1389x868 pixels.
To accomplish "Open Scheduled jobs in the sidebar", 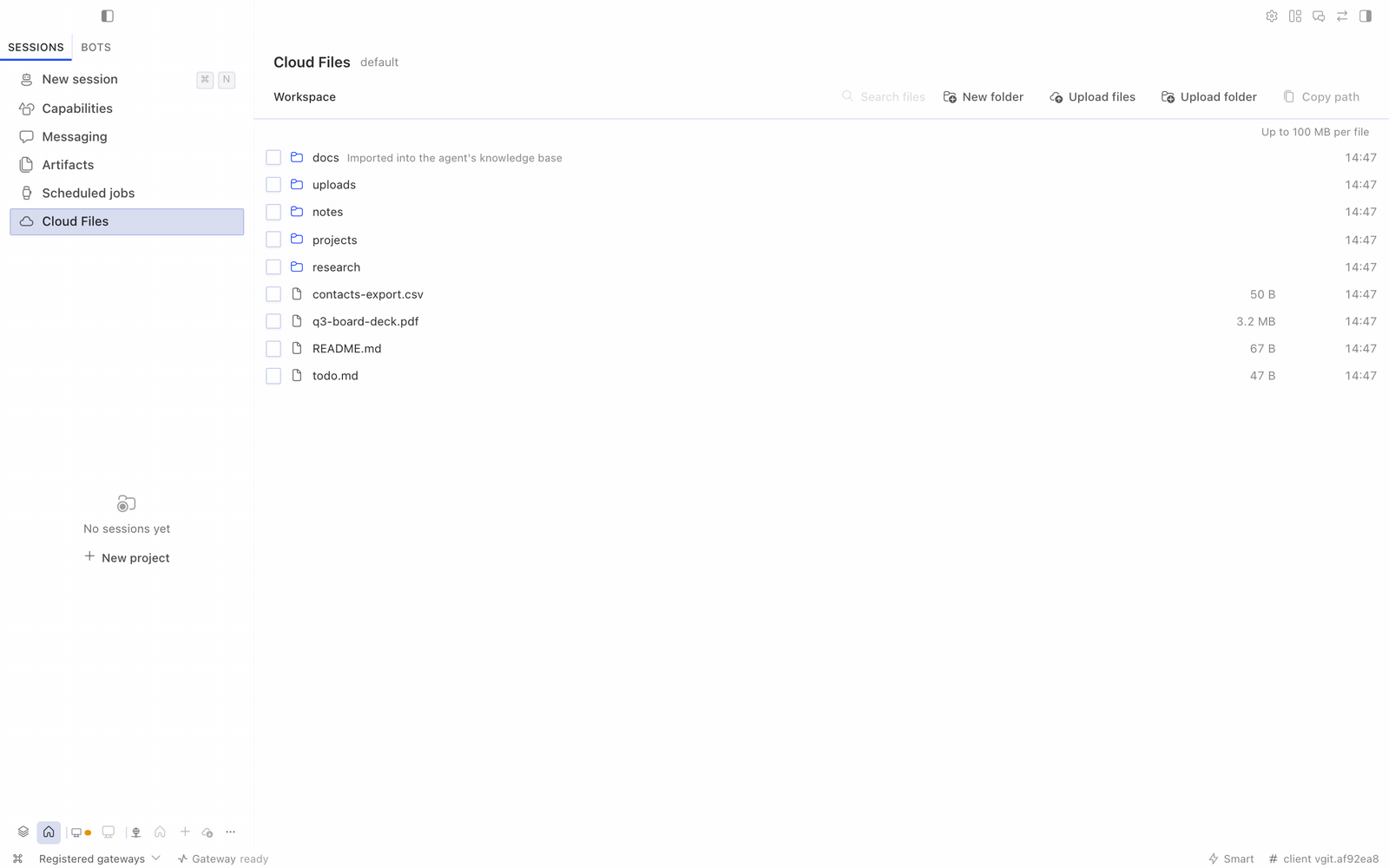I will 127,193.
